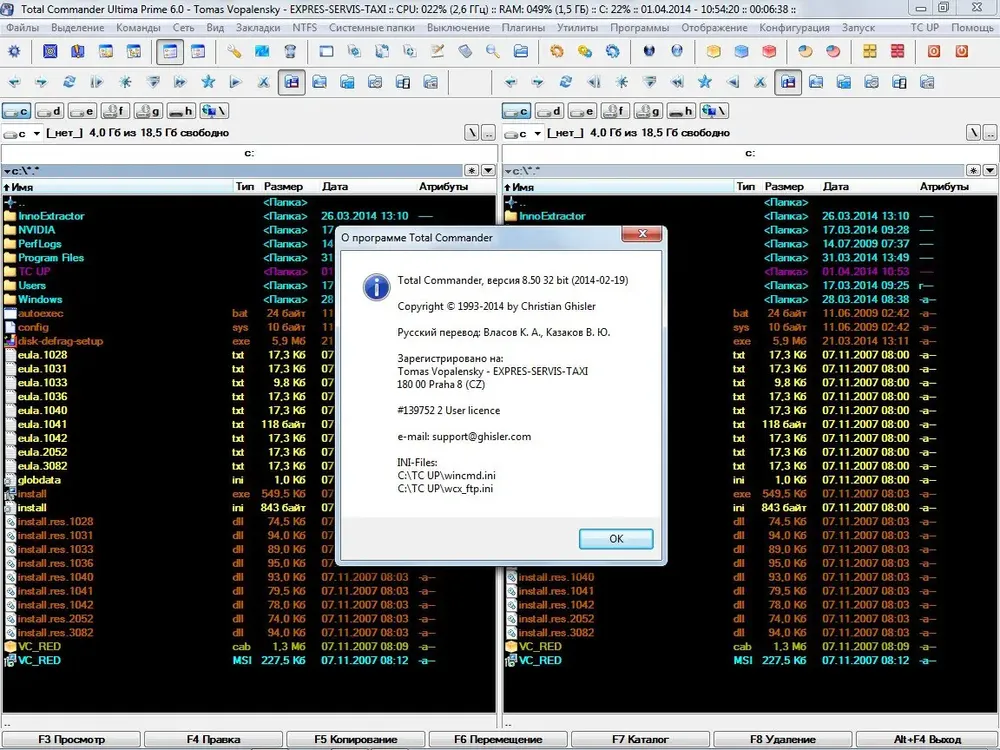
Task: Open the left panel drive dropdown showing c
Action: (x=22, y=133)
